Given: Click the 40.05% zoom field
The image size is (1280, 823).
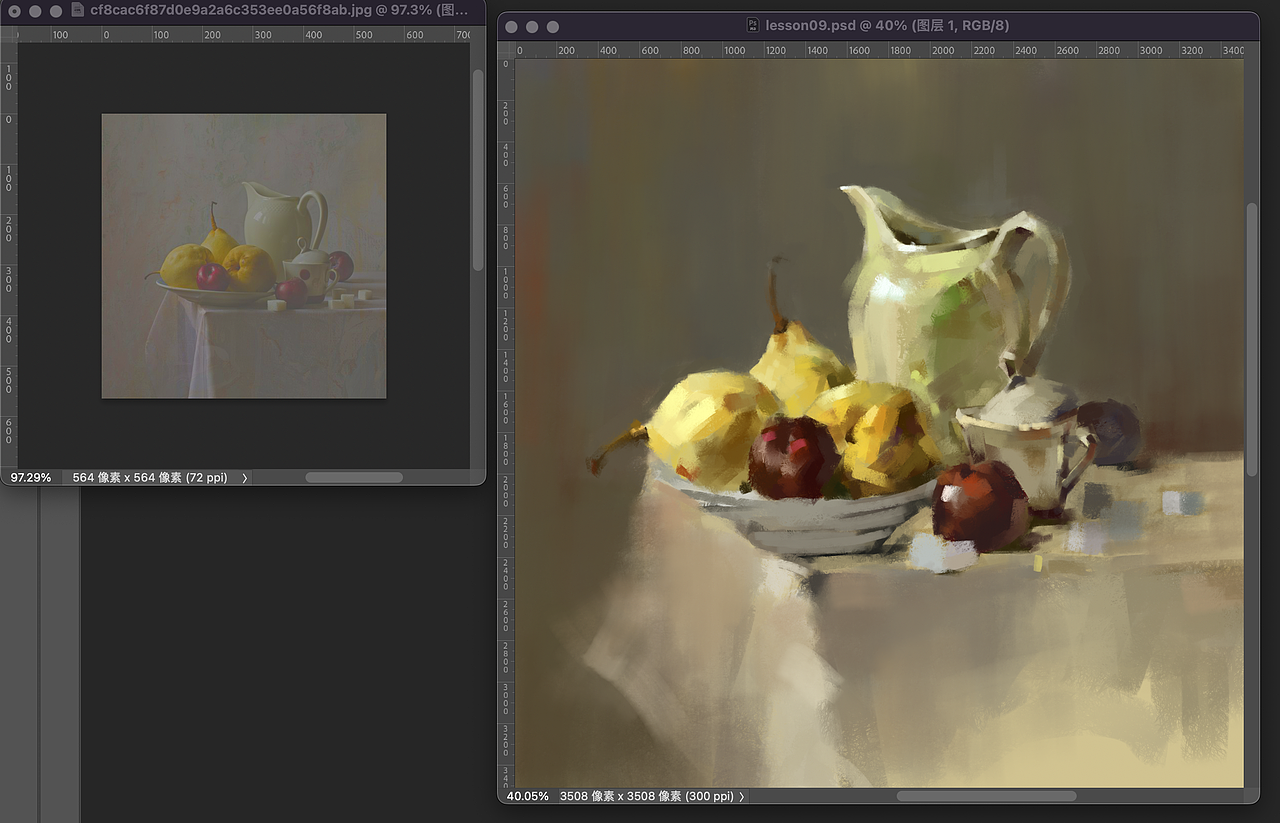Looking at the screenshot, I should pyautogui.click(x=526, y=796).
